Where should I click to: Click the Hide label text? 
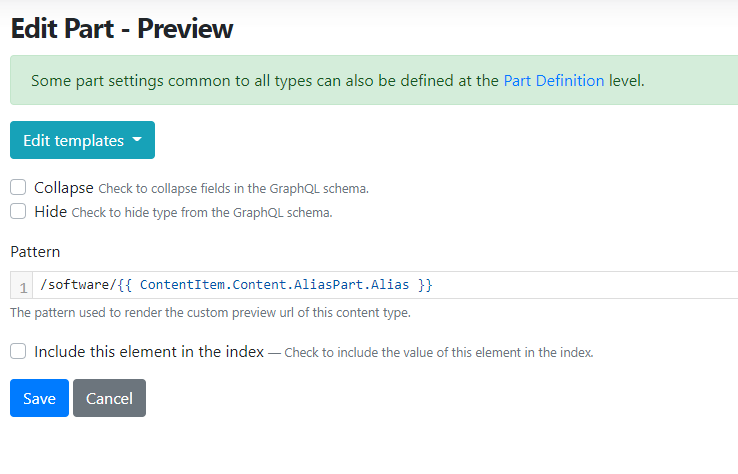(50, 211)
